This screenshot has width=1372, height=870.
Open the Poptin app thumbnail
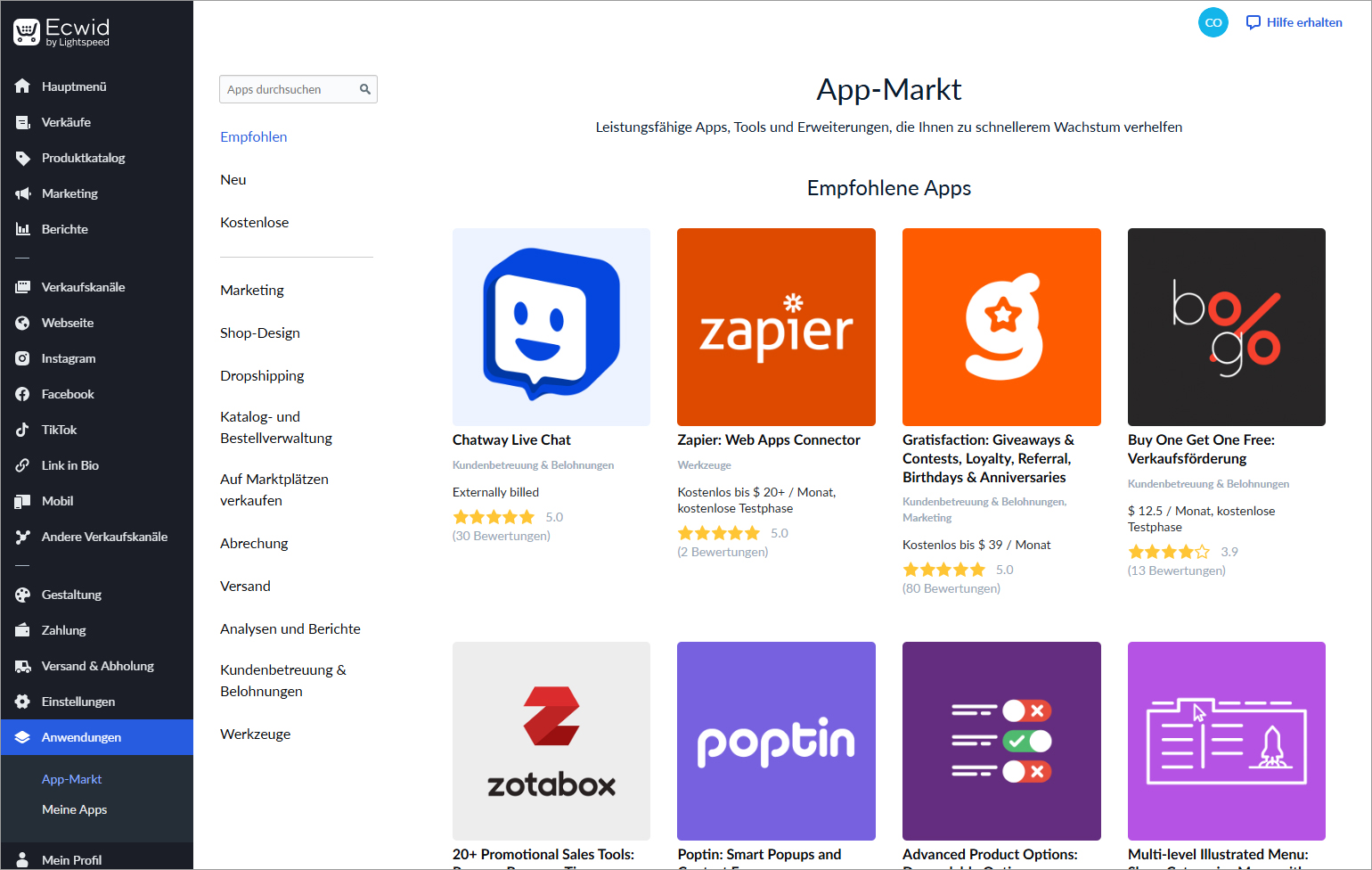tap(776, 741)
